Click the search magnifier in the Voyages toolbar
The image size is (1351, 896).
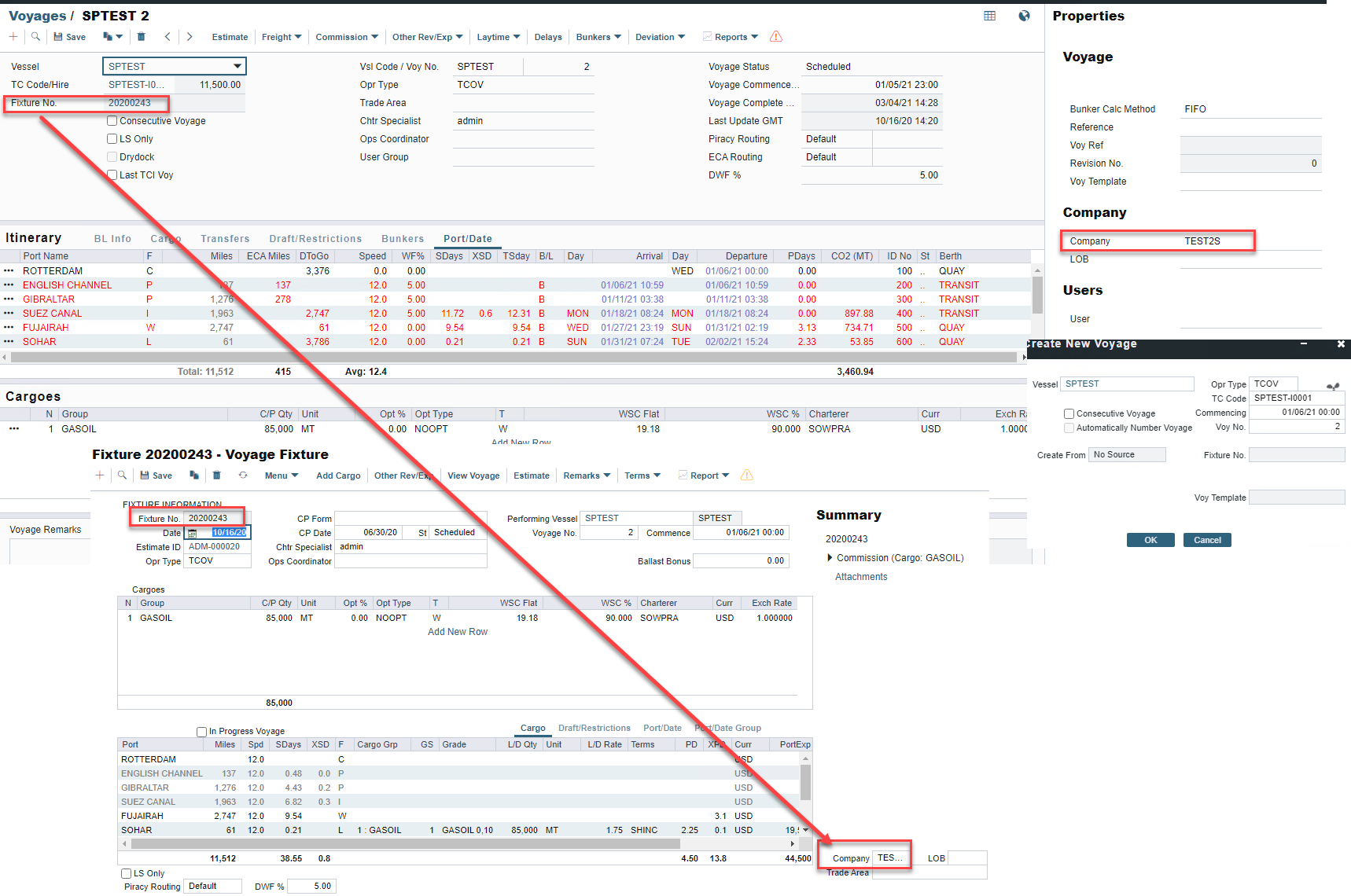35,37
